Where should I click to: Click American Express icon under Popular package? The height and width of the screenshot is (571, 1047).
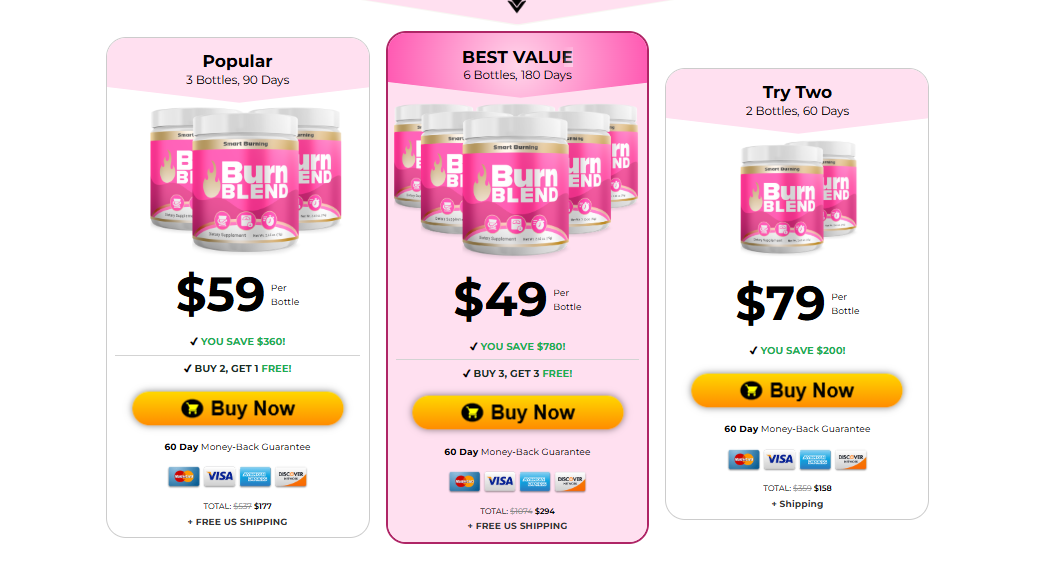tap(255, 476)
